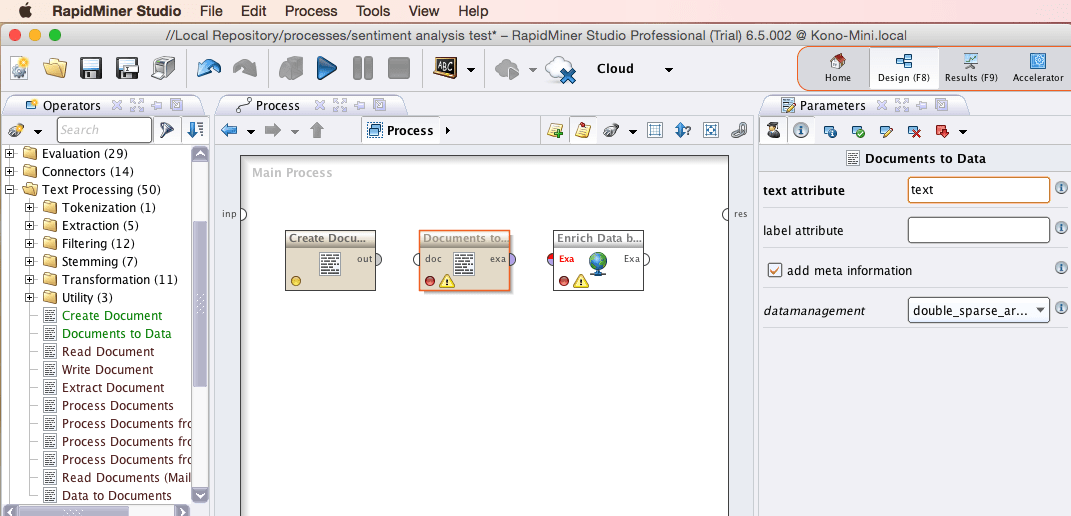The image size is (1071, 516).
Task: Open the Operators plug icon dropdown arrow
Action: click(x=38, y=131)
